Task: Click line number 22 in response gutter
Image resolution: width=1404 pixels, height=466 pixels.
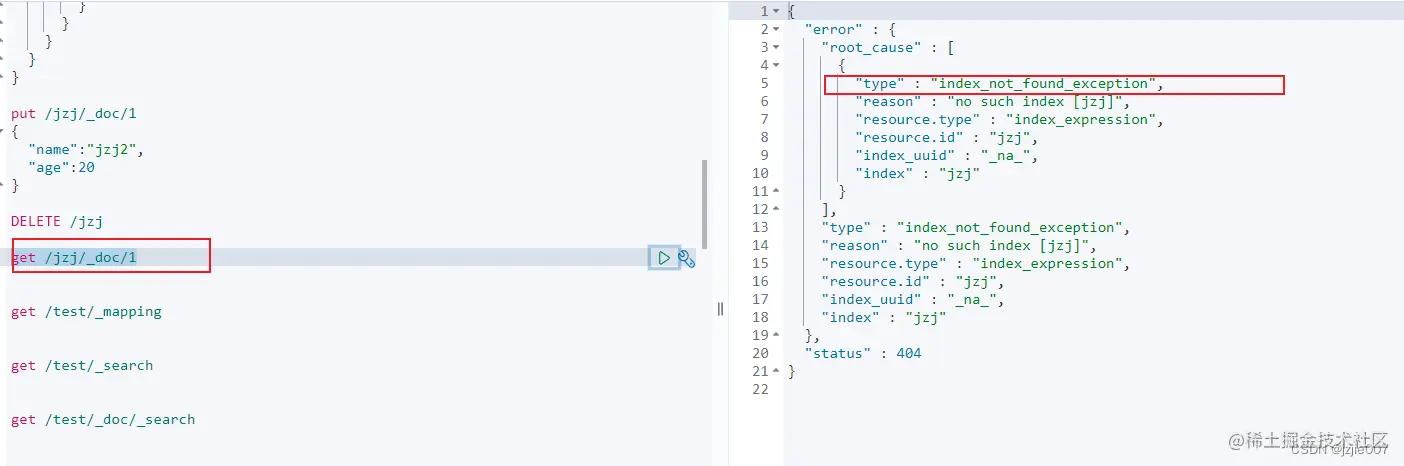Action: point(761,390)
